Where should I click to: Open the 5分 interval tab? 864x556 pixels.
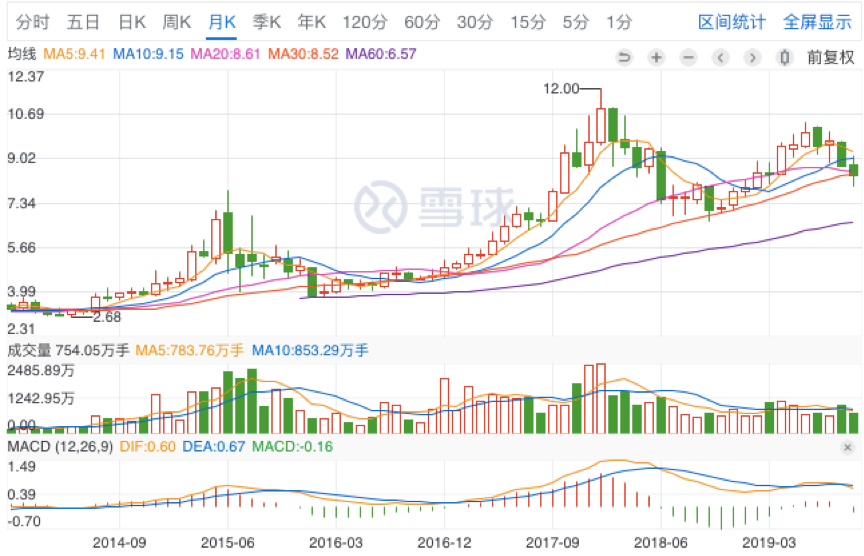coord(576,23)
